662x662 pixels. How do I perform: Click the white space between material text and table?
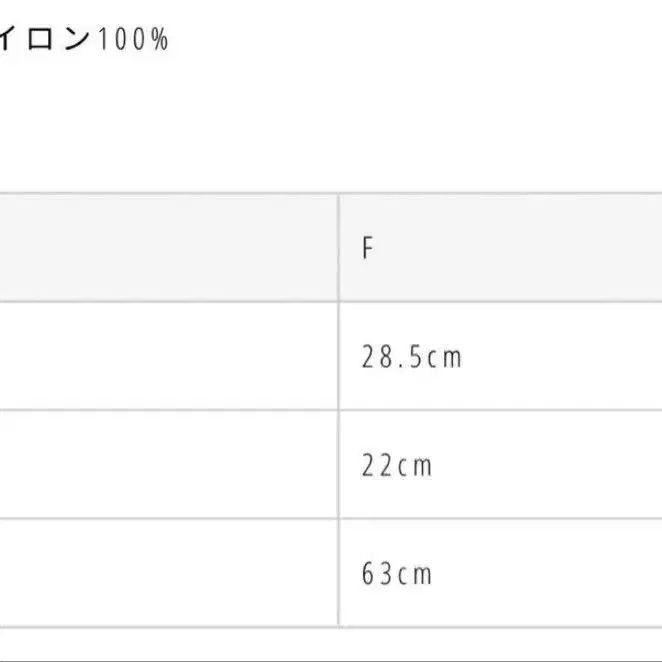pyautogui.click(x=331, y=122)
